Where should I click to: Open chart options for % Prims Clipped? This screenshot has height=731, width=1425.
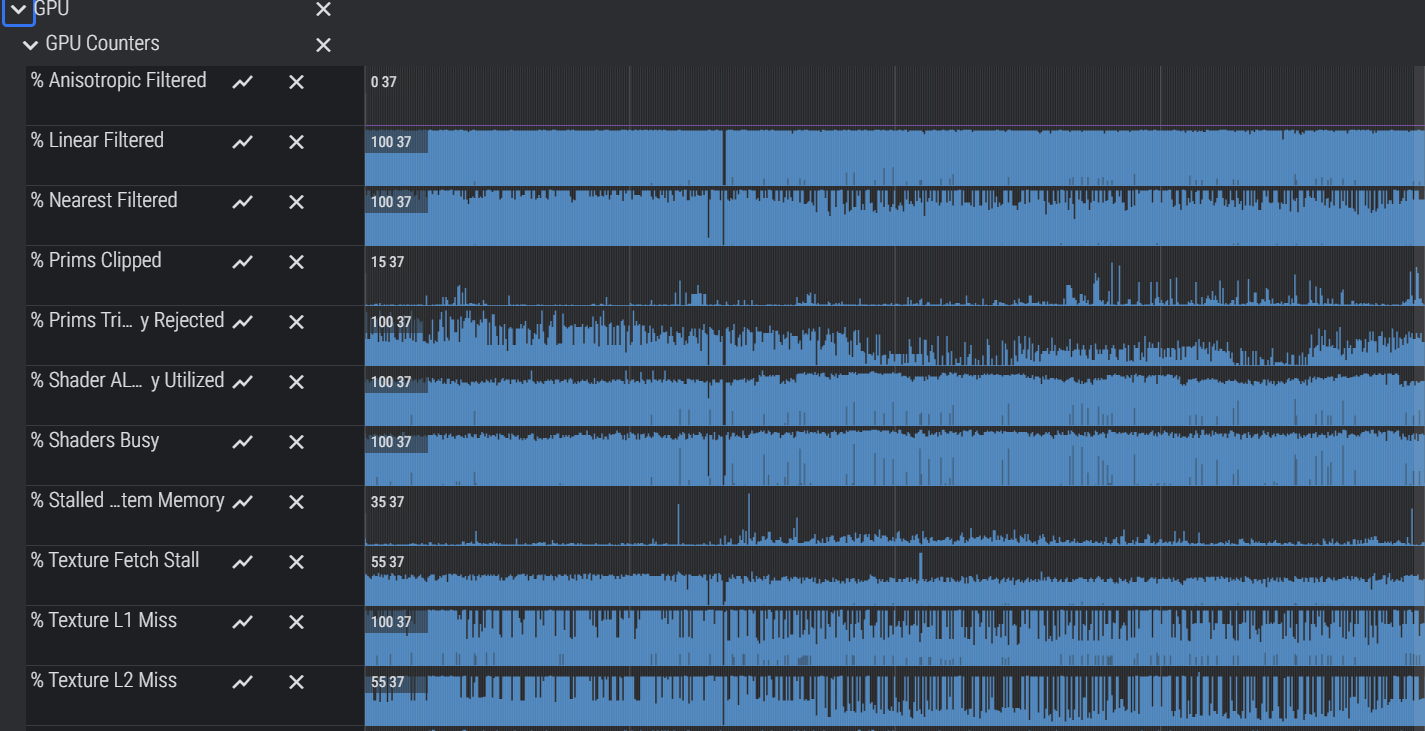click(242, 262)
